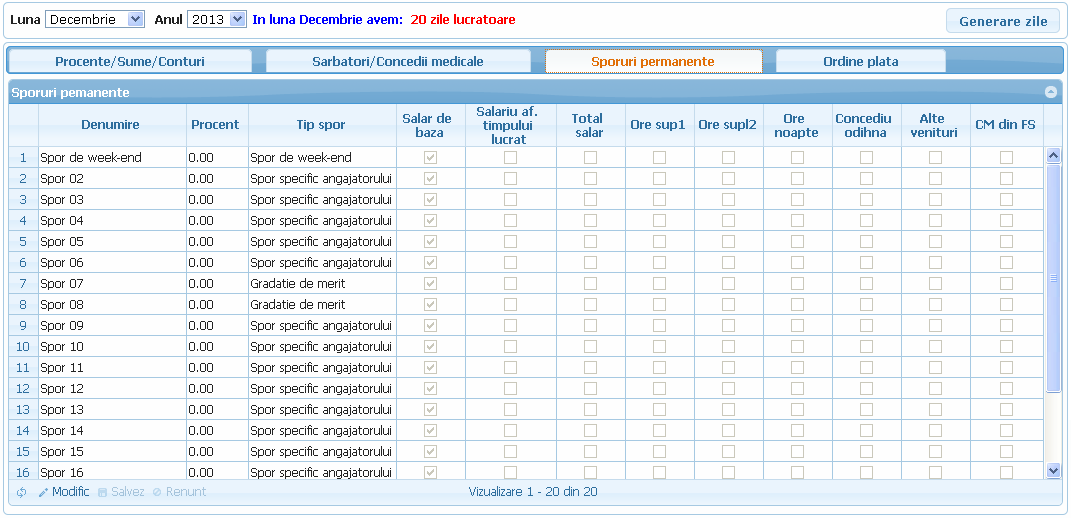Click the grid scrollbar up arrow
The width and height of the screenshot is (1071, 518).
(x=1053, y=156)
